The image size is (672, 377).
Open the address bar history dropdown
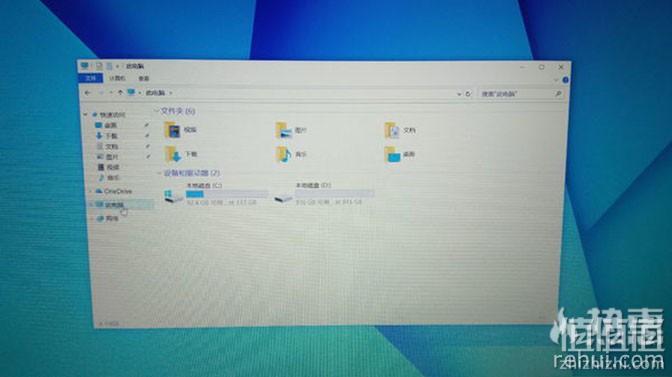pyautogui.click(x=459, y=93)
